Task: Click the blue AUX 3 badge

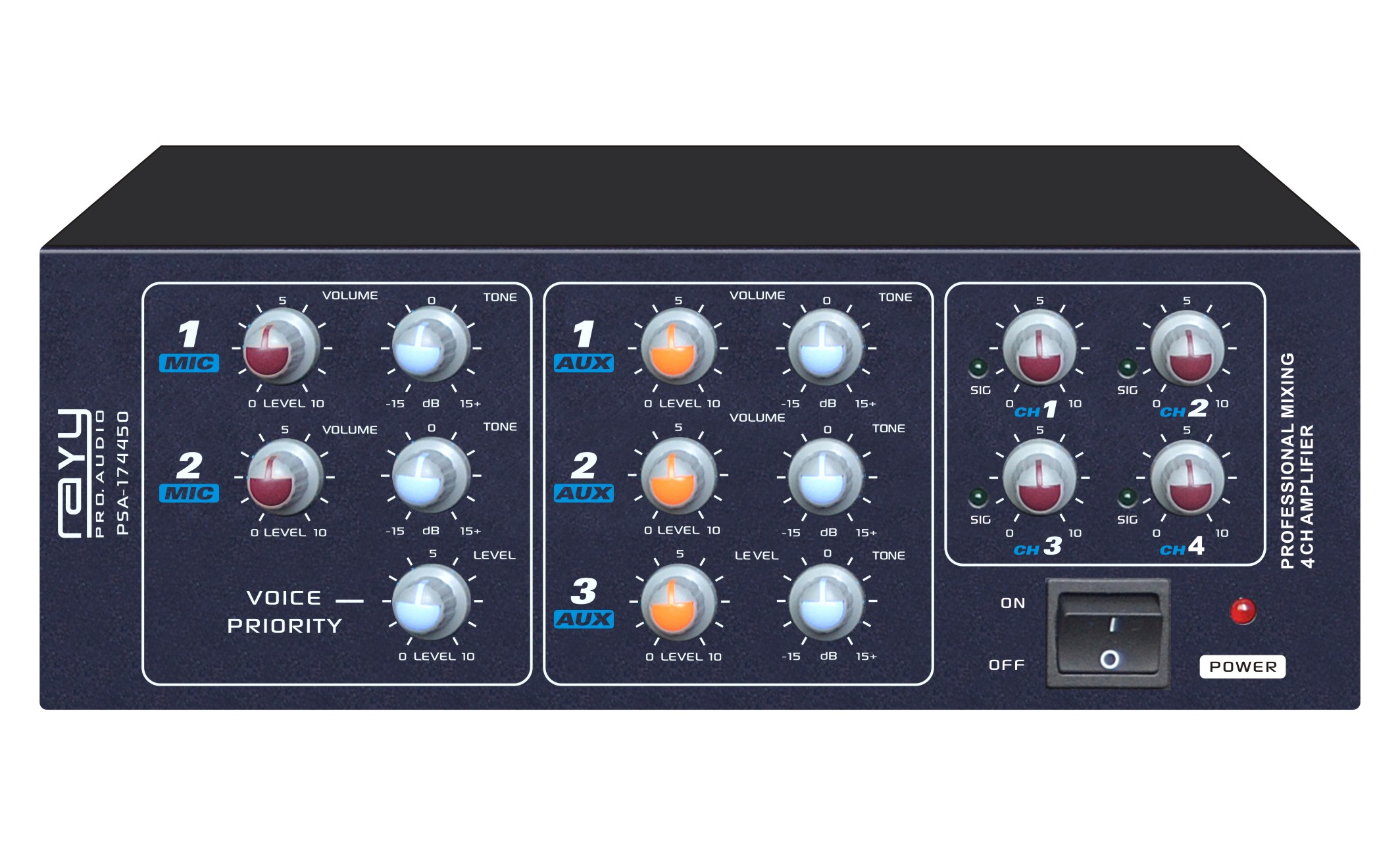Action: pos(584,619)
